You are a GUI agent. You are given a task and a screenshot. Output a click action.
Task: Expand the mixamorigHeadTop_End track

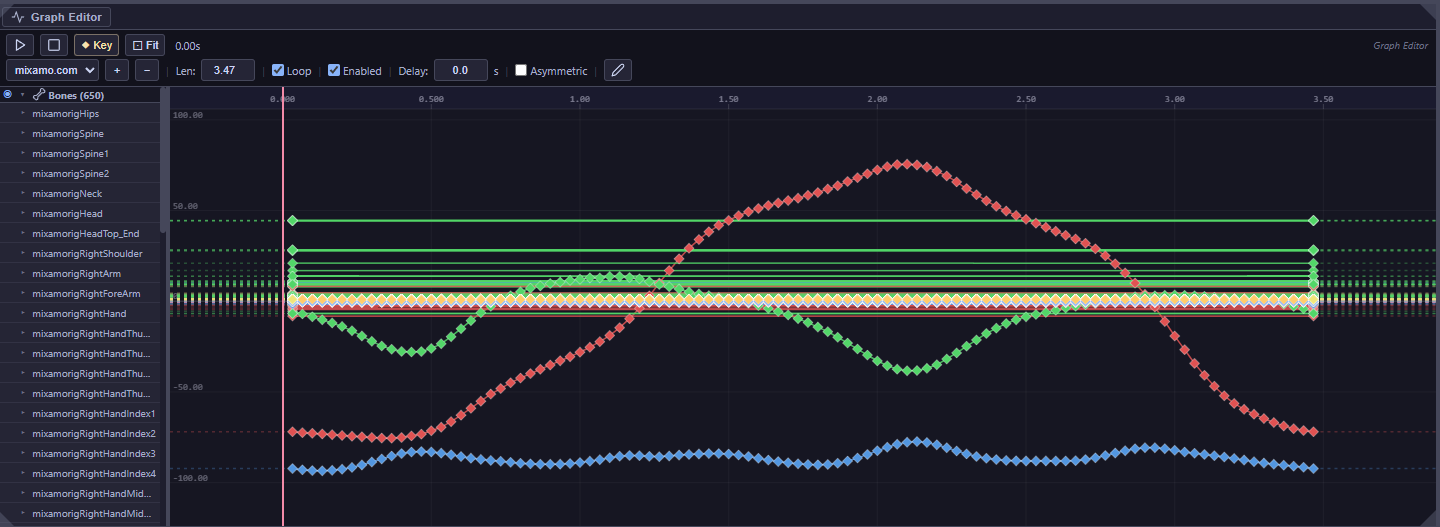[x=22, y=234]
